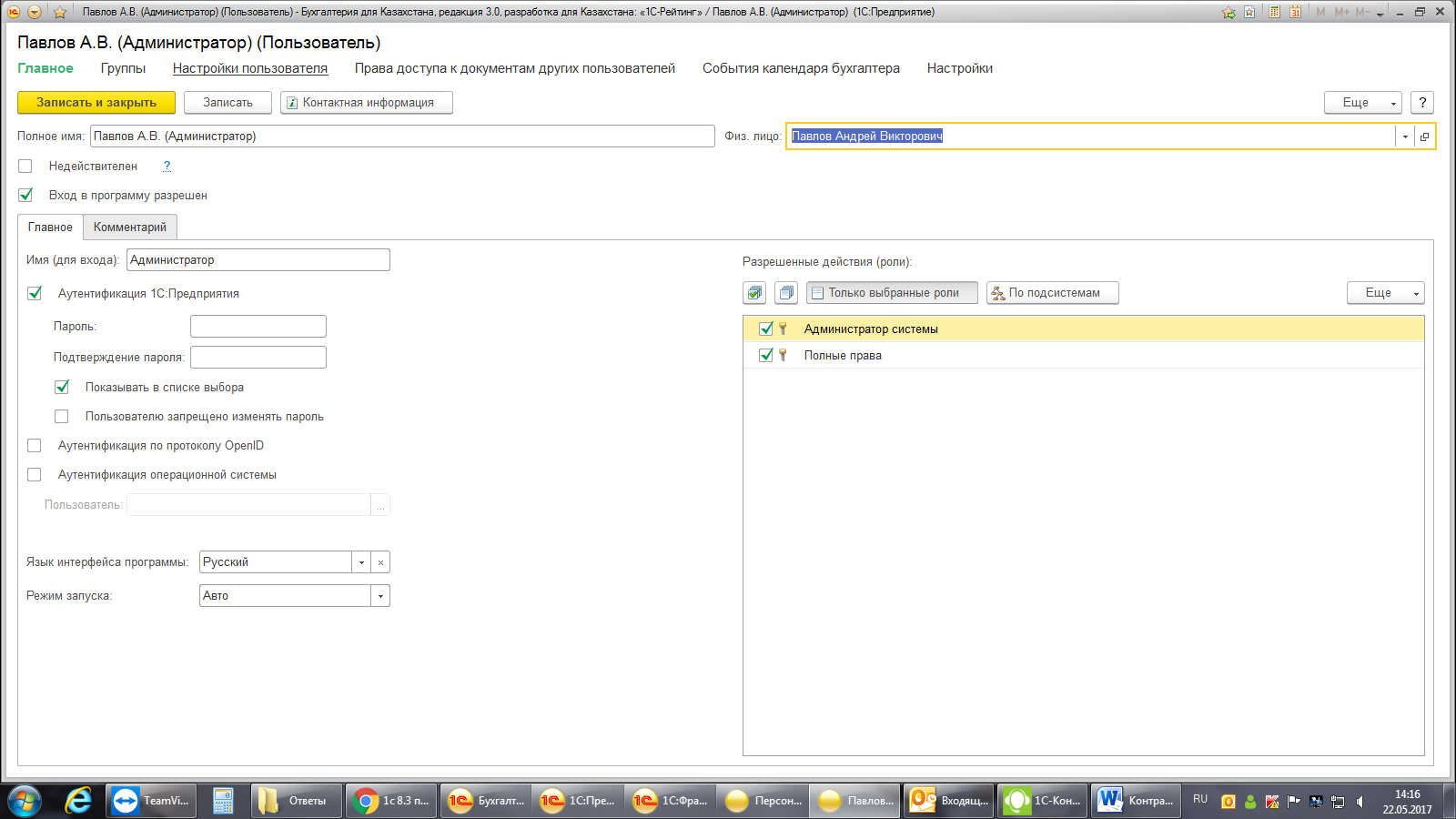Click the M+ memory add button
Image resolution: width=1456 pixels, height=819 pixels.
tap(1342, 12)
